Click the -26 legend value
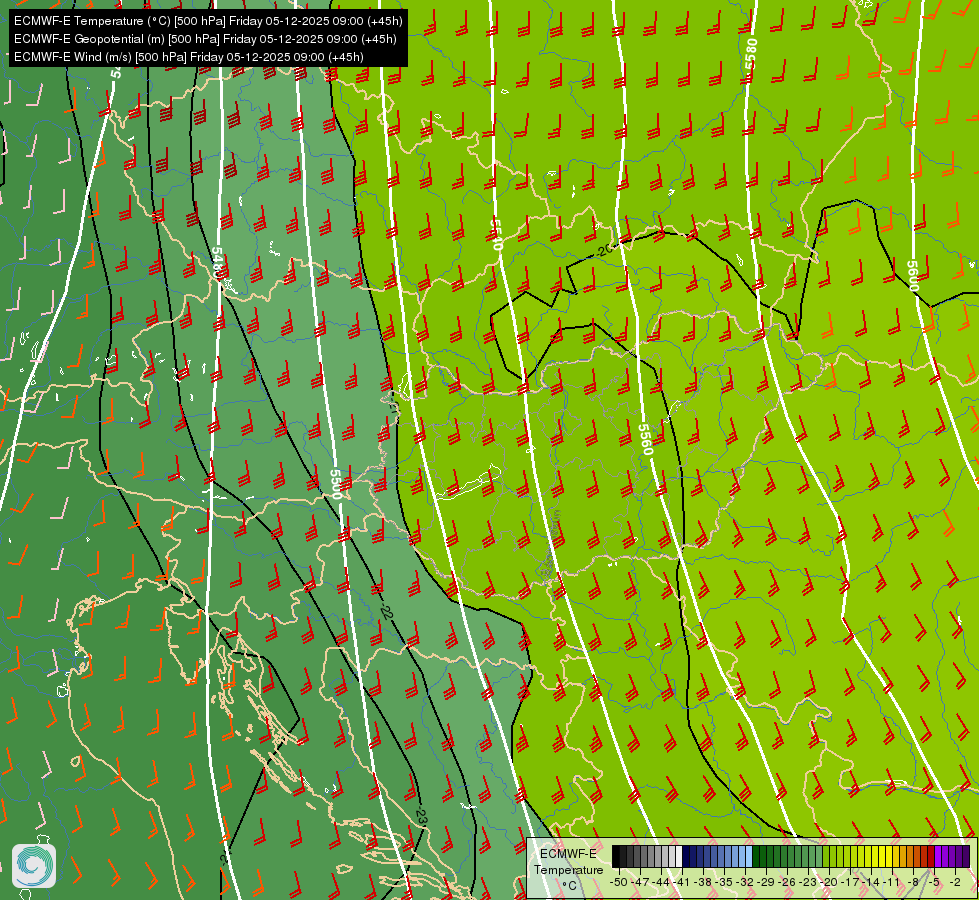The width and height of the screenshot is (979, 900). point(787,882)
